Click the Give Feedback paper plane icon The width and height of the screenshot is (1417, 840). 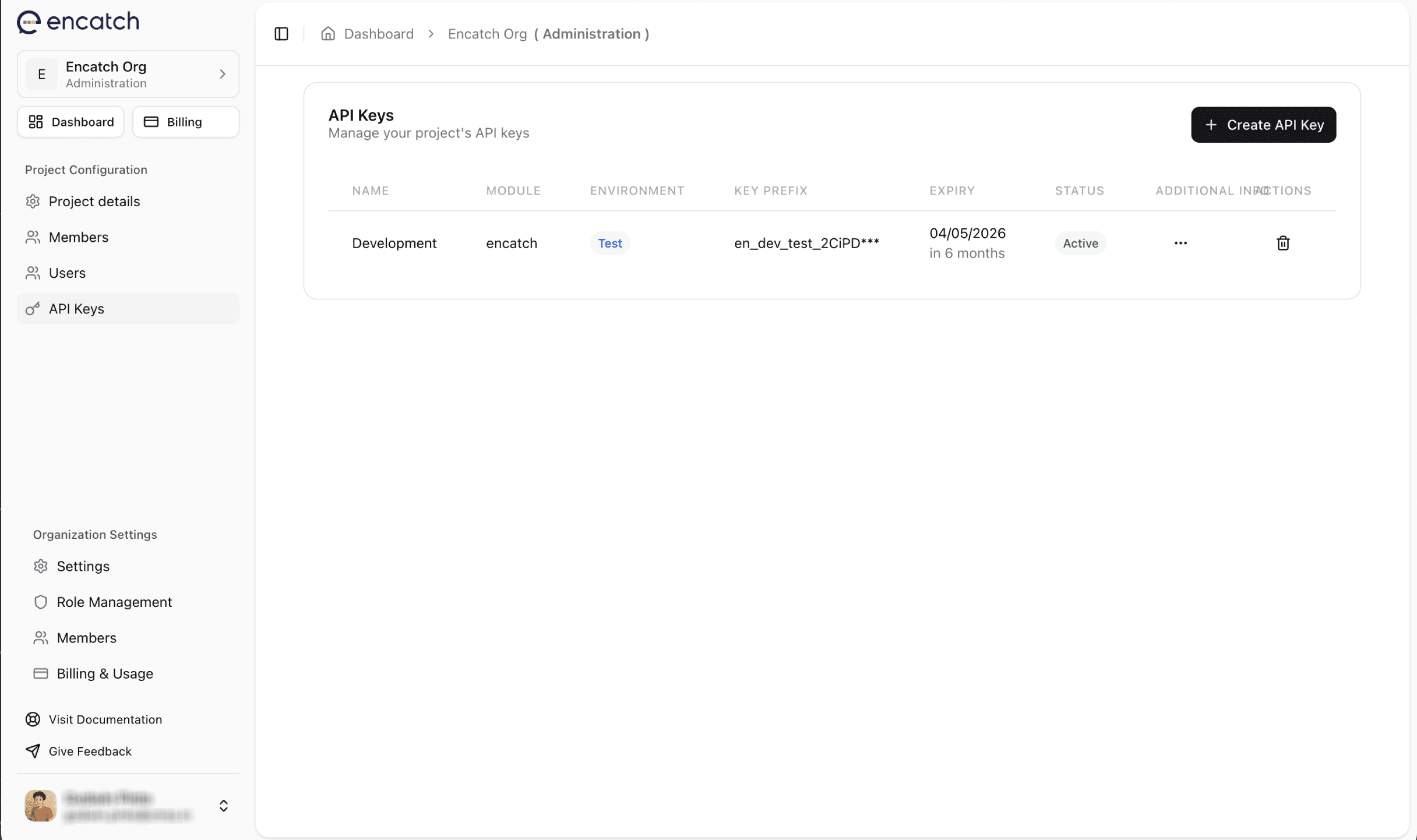point(33,751)
